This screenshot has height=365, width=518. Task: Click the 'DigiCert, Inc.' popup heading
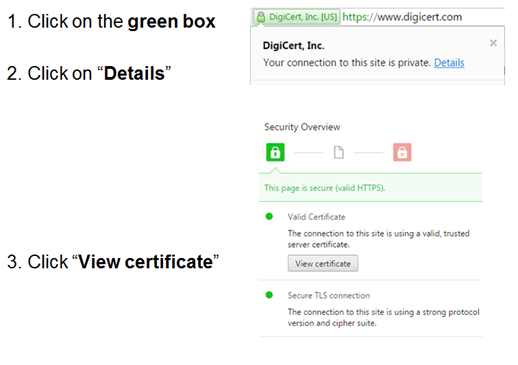coord(293,46)
